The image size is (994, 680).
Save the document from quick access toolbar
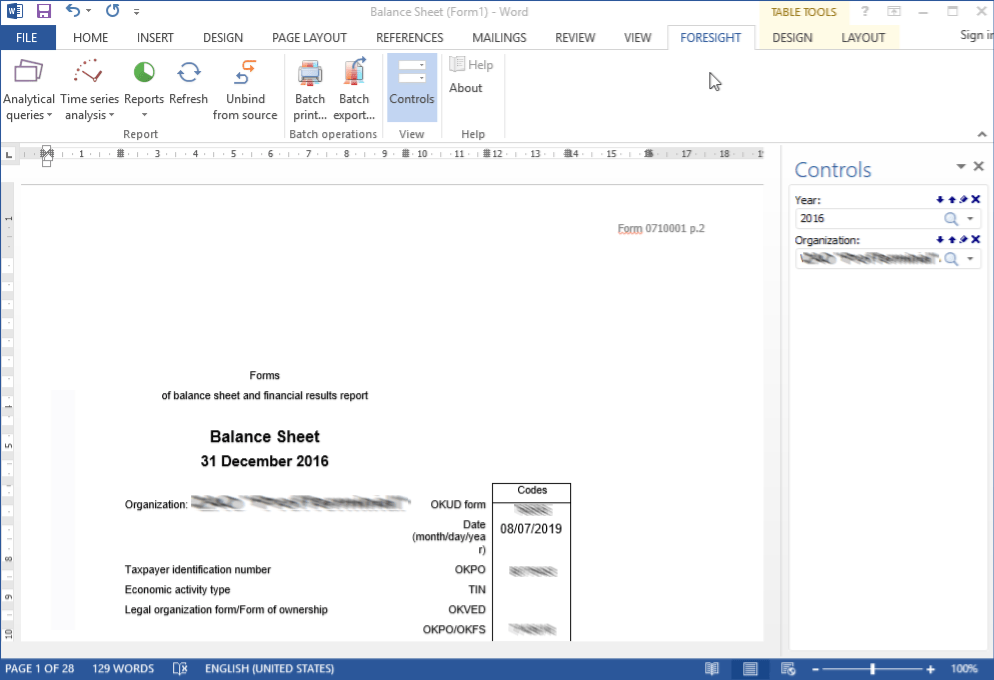point(43,11)
